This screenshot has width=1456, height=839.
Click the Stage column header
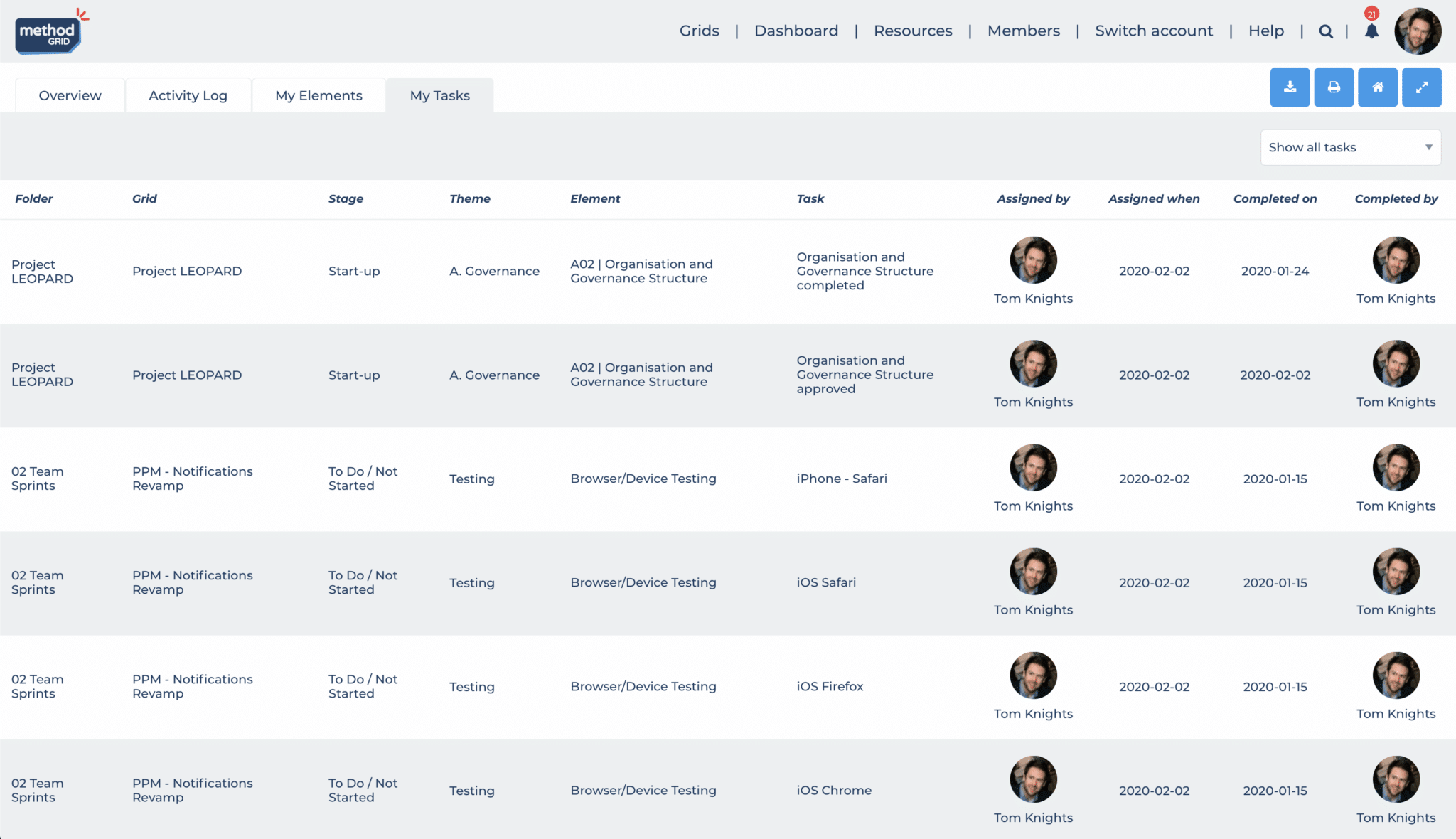[346, 198]
